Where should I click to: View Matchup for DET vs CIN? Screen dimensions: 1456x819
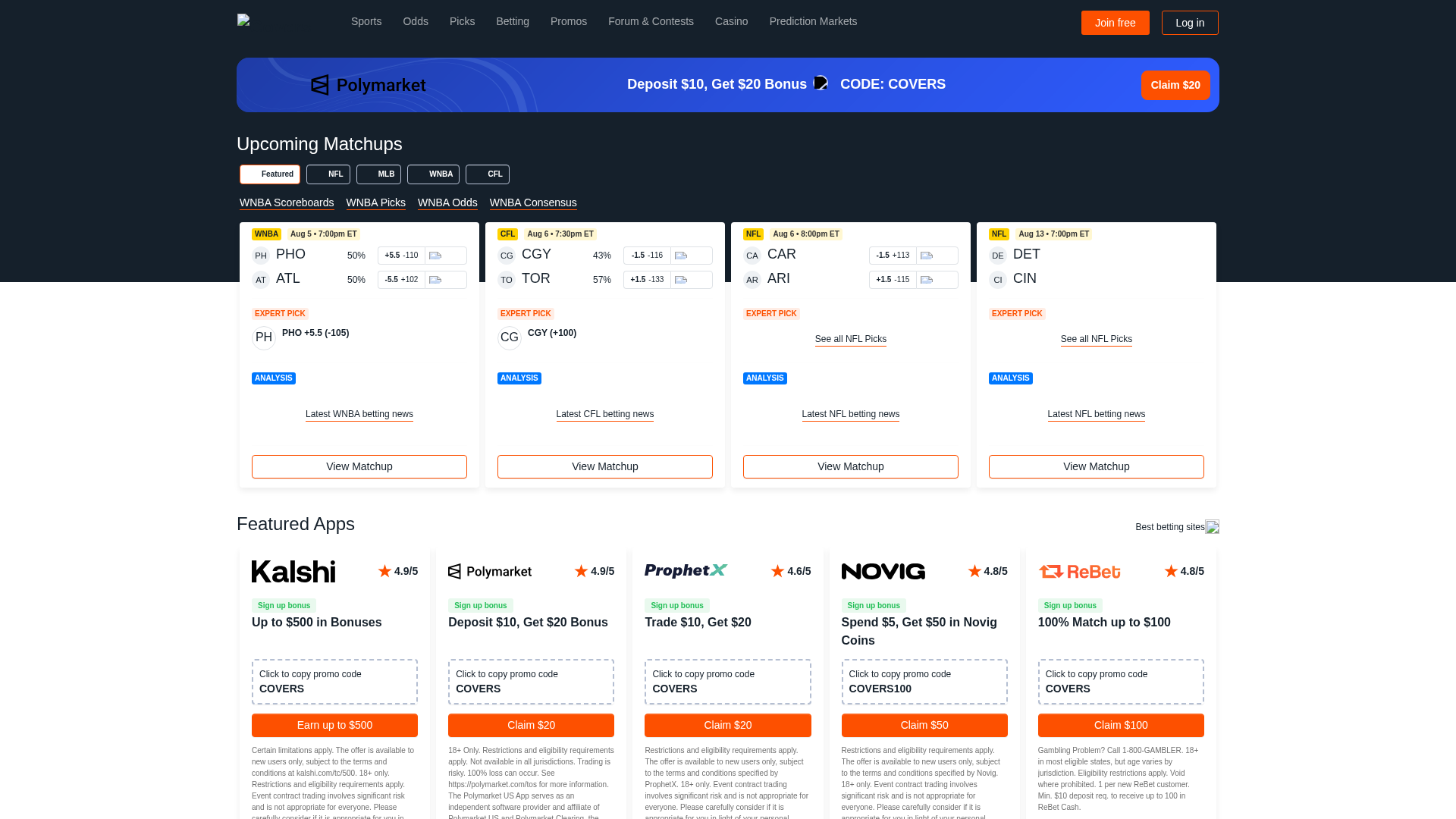1097,466
